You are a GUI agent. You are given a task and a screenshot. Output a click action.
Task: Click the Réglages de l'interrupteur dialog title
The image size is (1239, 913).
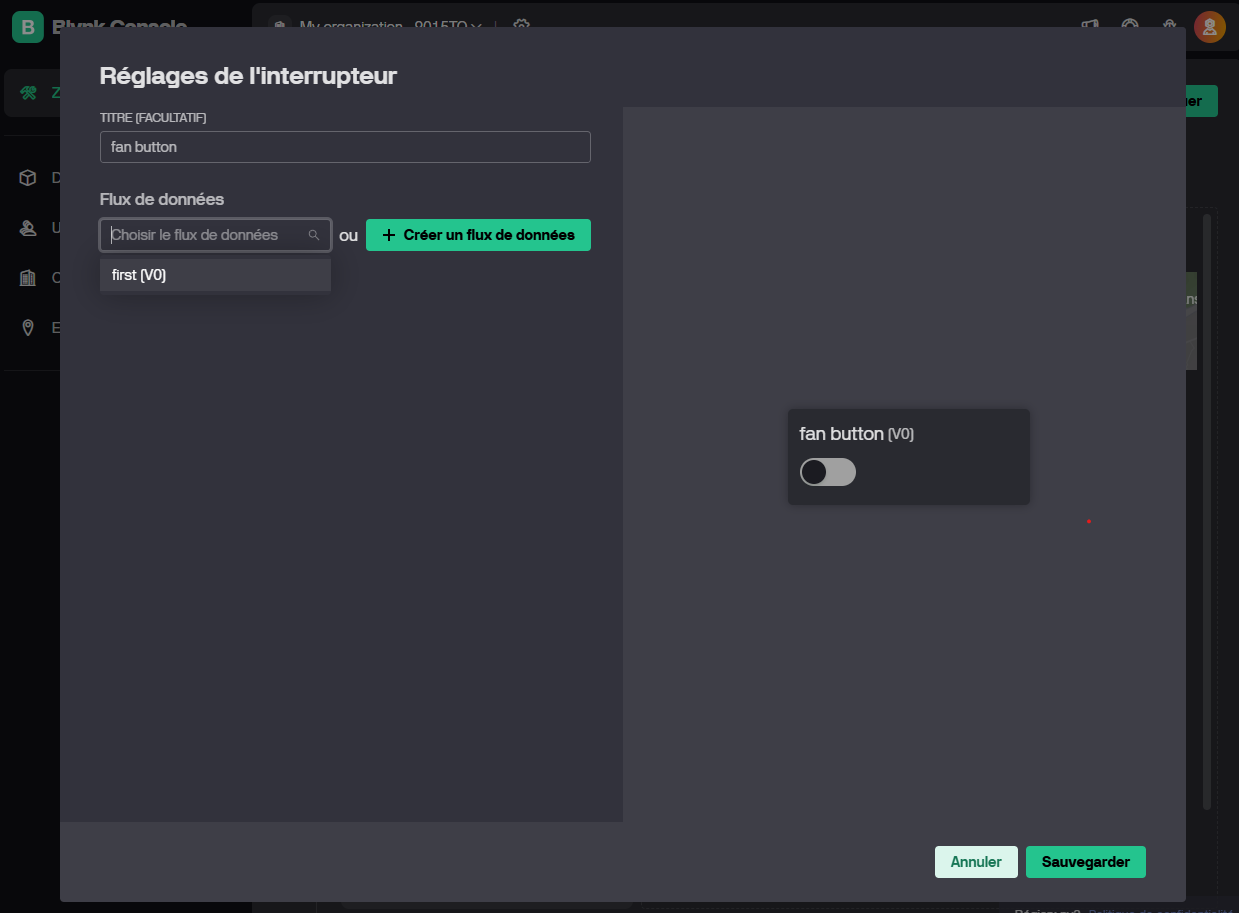248,76
